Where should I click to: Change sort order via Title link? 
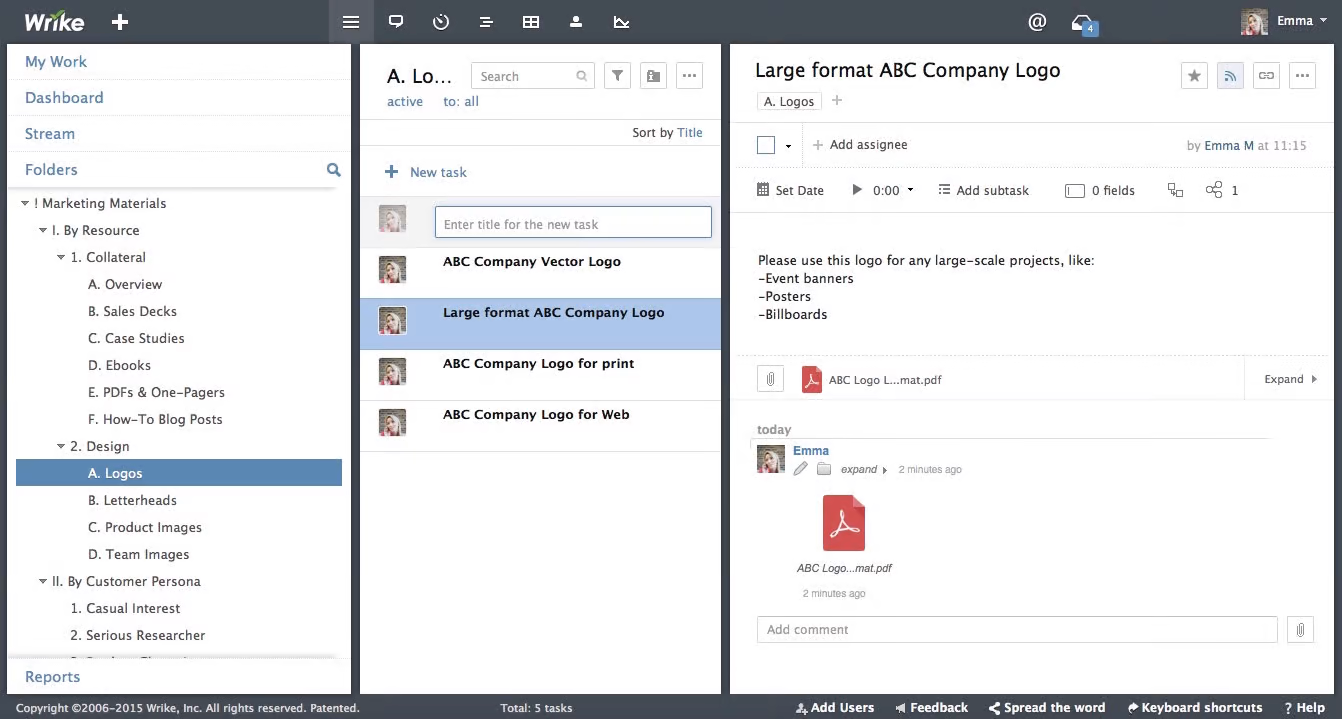point(690,132)
